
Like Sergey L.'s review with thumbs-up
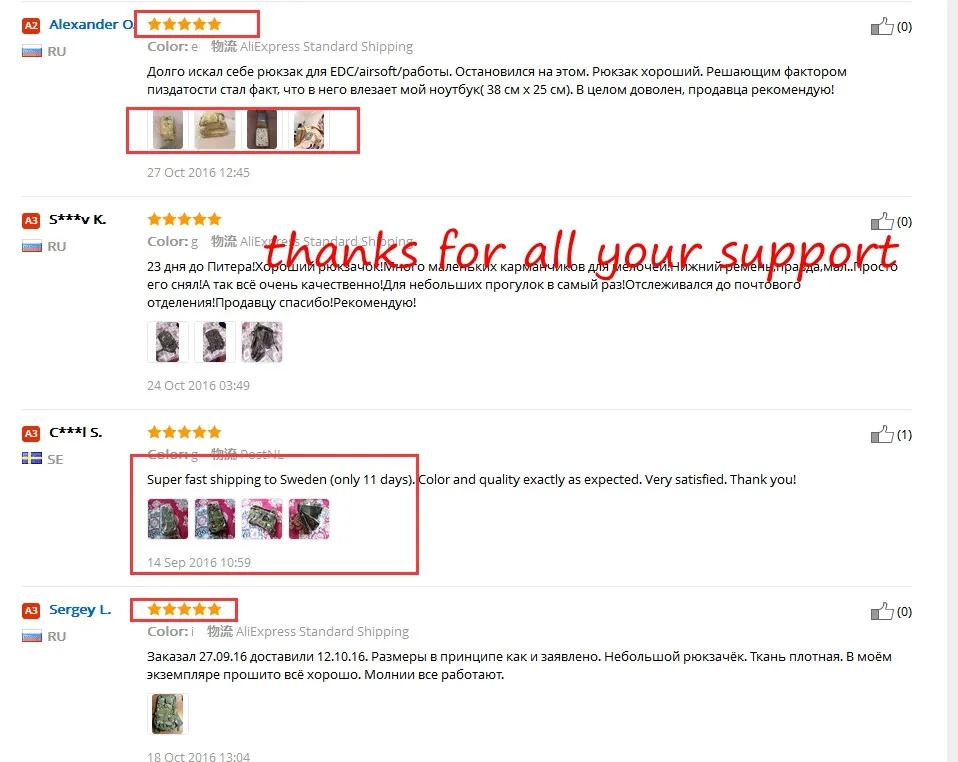click(882, 611)
